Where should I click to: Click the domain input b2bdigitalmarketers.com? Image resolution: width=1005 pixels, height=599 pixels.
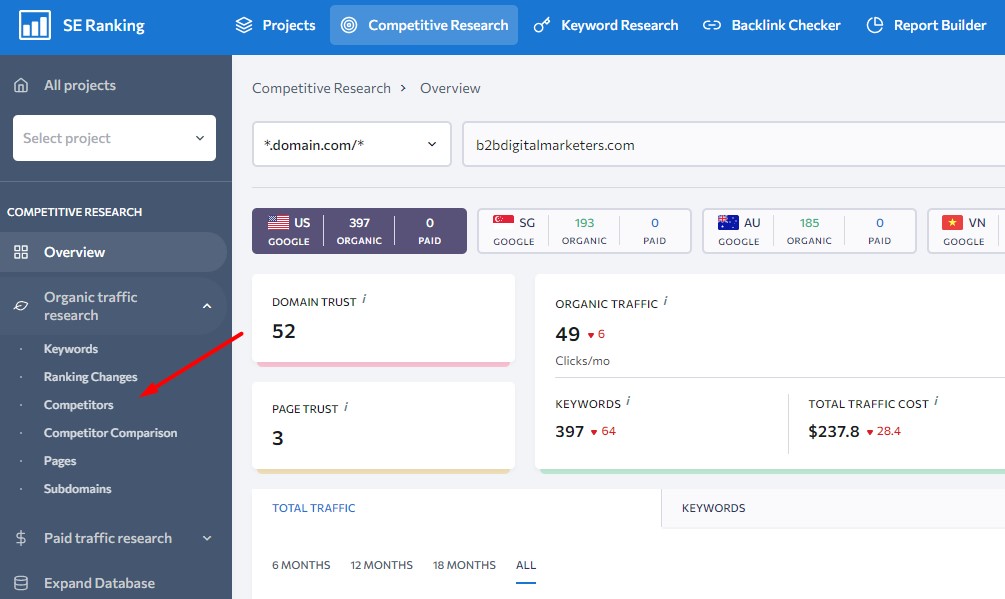click(733, 145)
